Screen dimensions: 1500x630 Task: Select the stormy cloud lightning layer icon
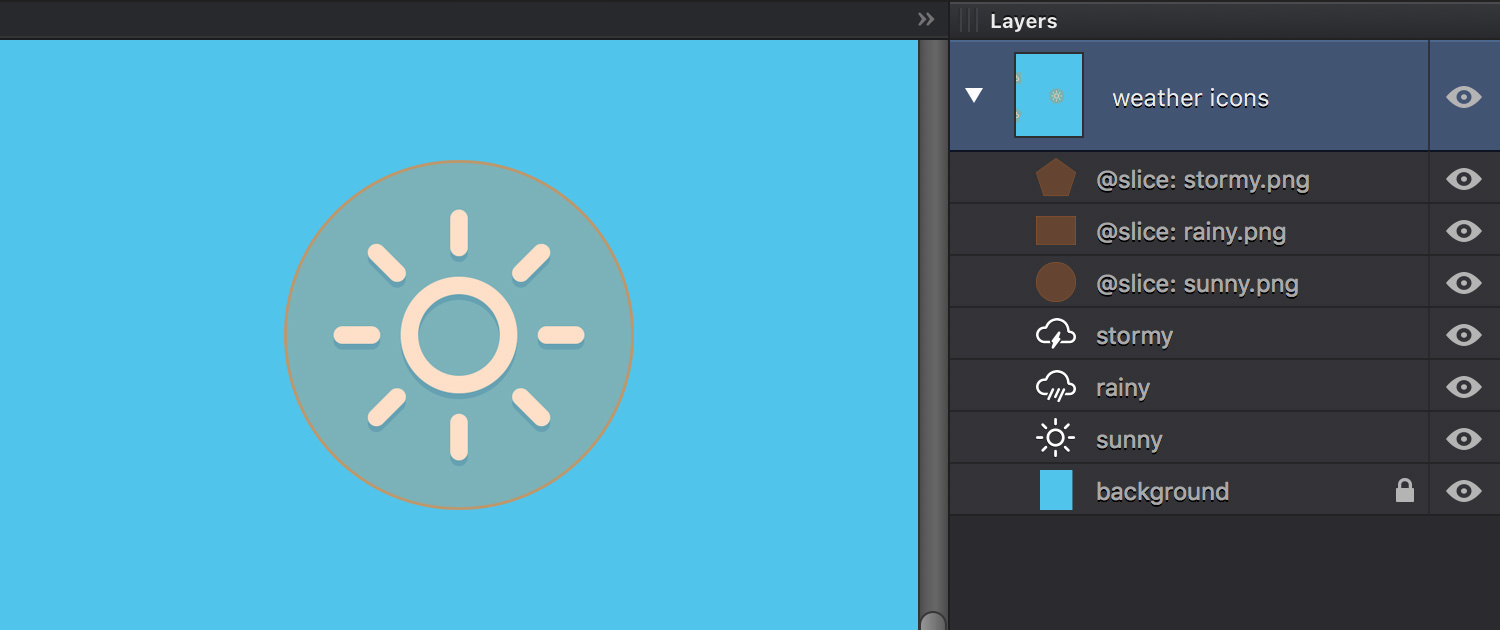click(1056, 335)
